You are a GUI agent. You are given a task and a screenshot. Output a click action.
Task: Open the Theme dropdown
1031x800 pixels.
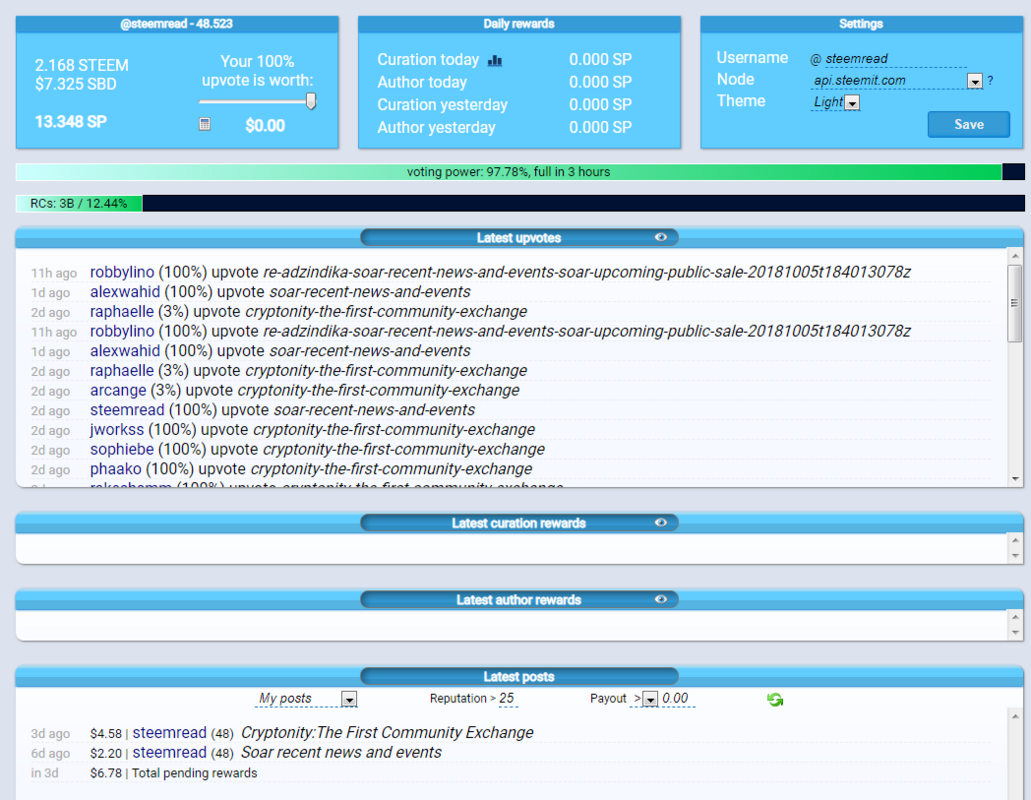click(x=852, y=103)
